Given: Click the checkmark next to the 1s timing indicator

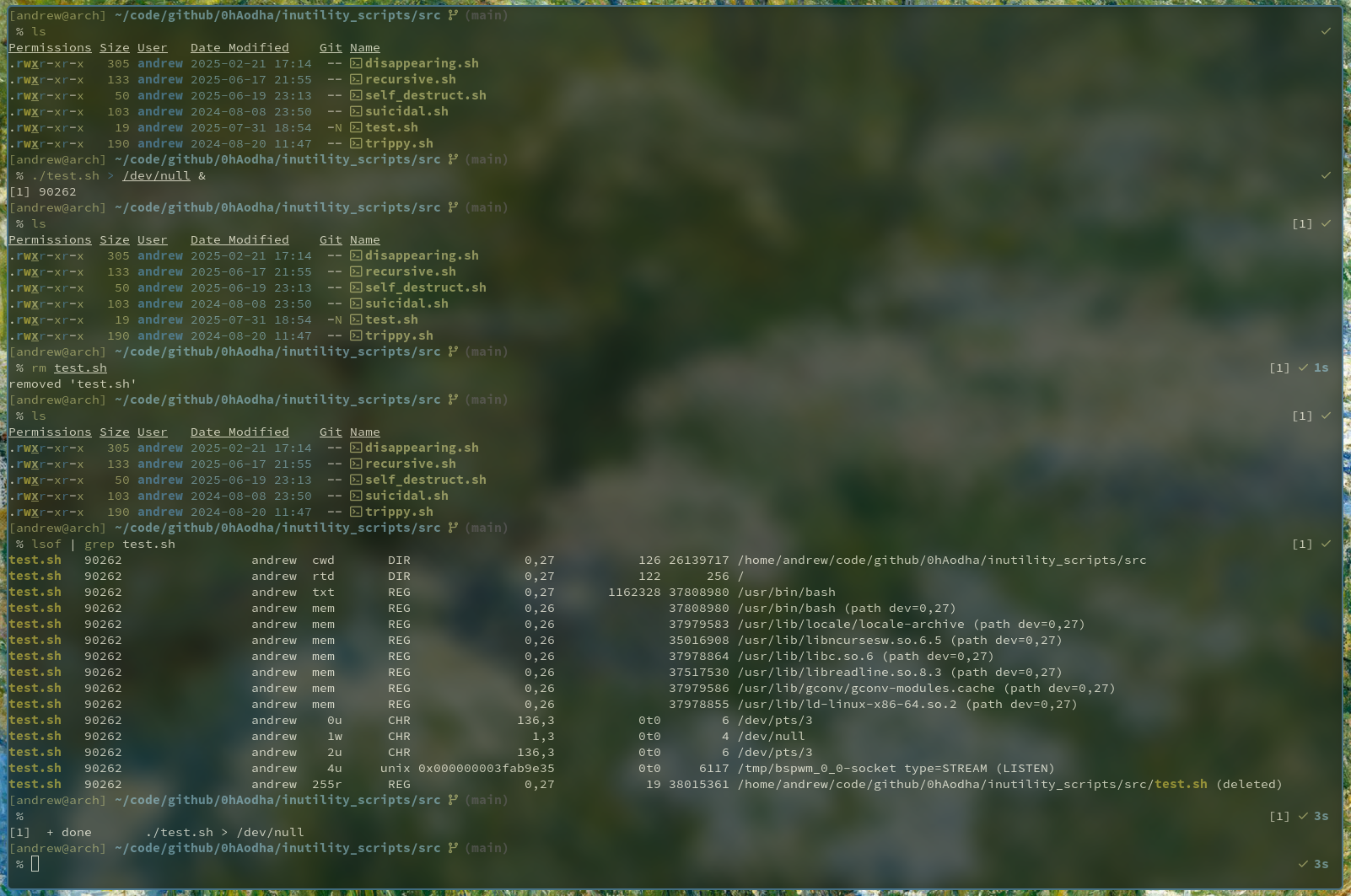Looking at the screenshot, I should click(x=1303, y=368).
